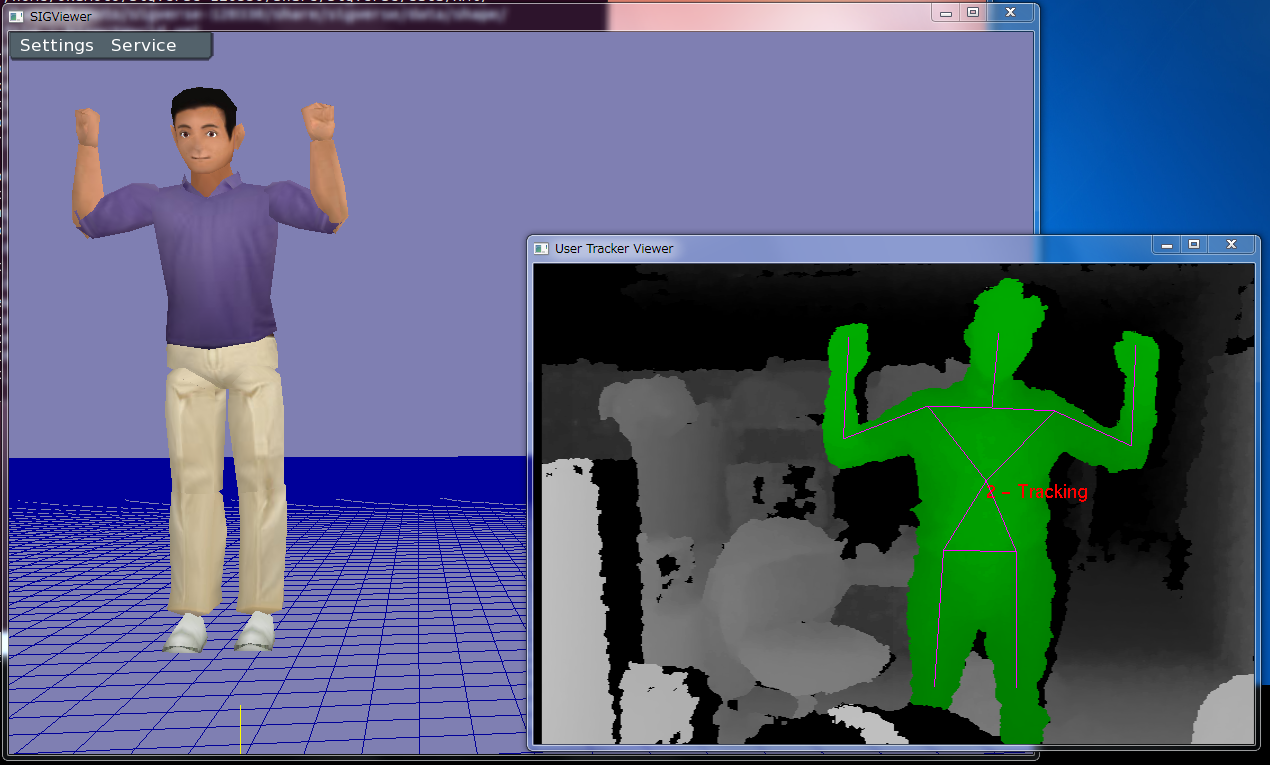Viewport: 1270px width, 765px height.
Task: Close the User Tracker Viewer window
Action: tap(1231, 245)
